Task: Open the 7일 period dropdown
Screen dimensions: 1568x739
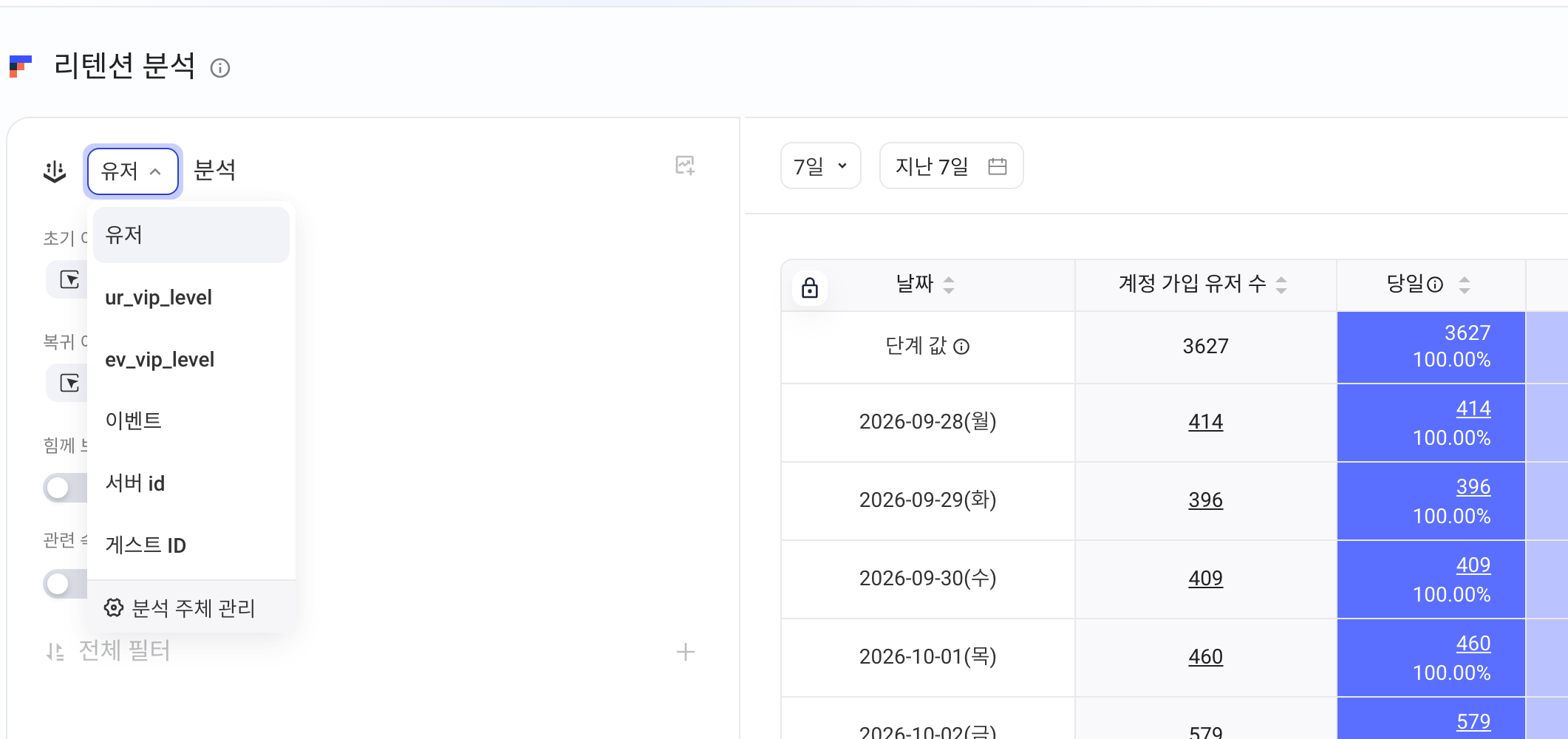Action: click(821, 166)
